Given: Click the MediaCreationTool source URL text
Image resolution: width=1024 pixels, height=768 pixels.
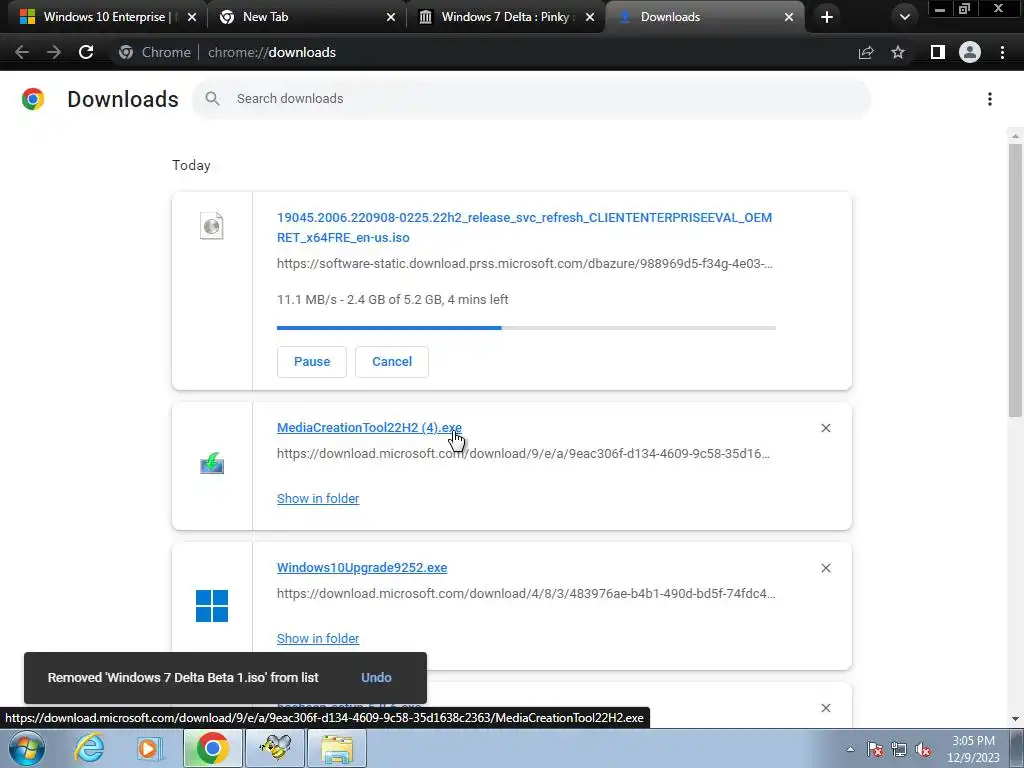Looking at the screenshot, I should [x=523, y=453].
